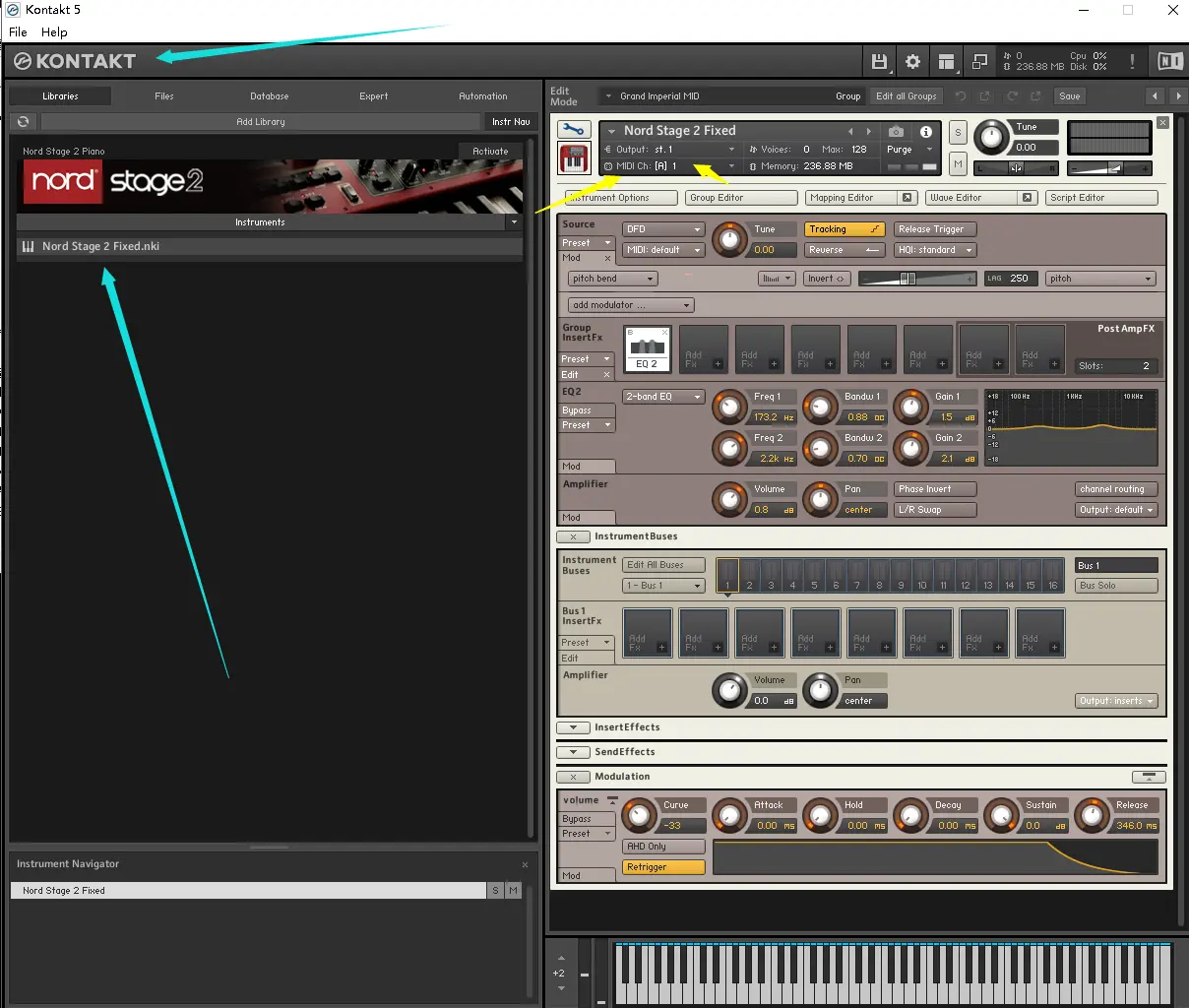Image resolution: width=1189 pixels, height=1008 pixels.
Task: Select the EQ 2 effect slot
Action: (647, 349)
